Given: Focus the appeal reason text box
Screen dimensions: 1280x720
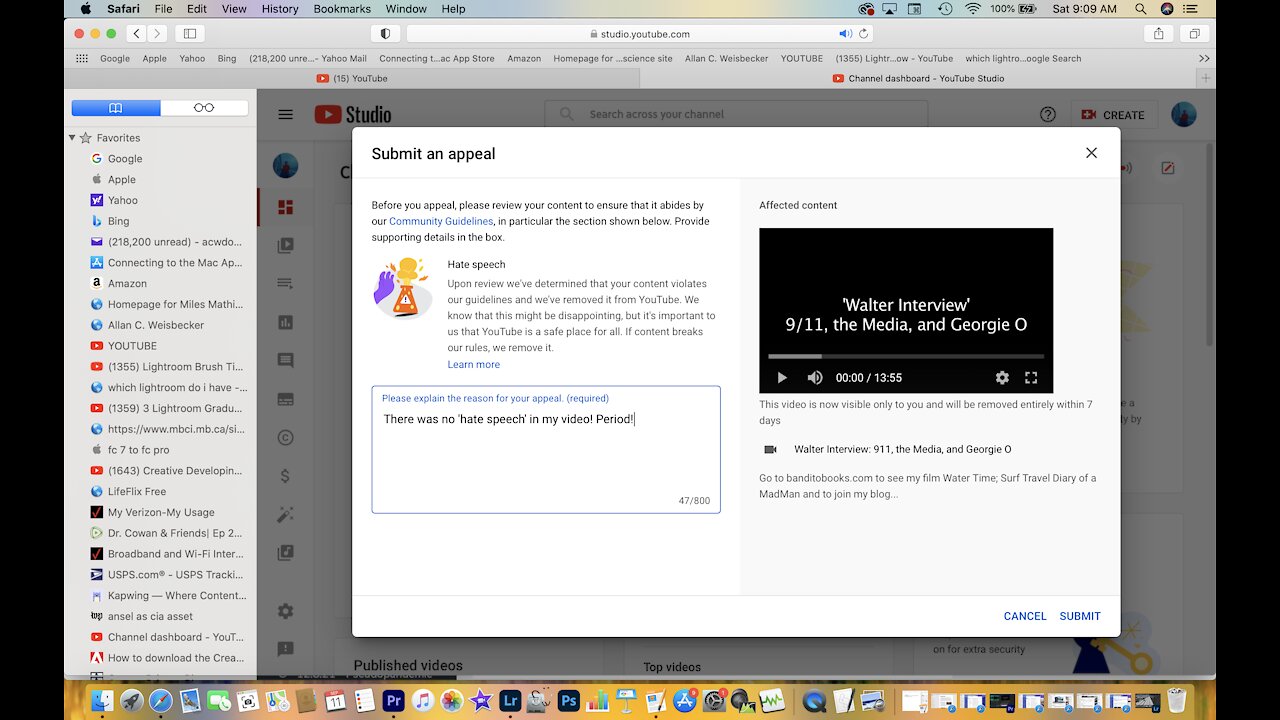Looking at the screenshot, I should 546,450.
